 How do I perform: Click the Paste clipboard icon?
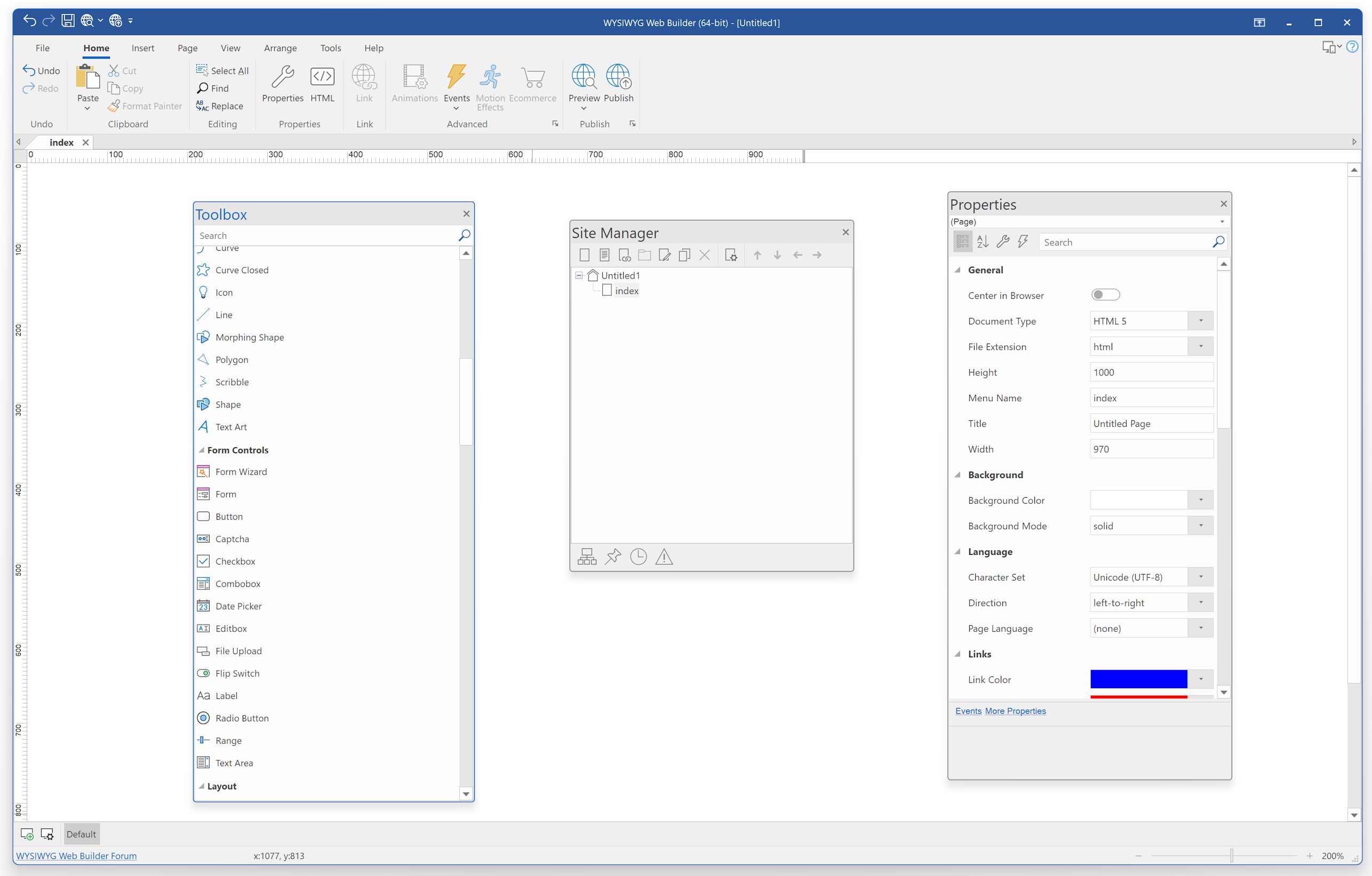click(x=87, y=77)
